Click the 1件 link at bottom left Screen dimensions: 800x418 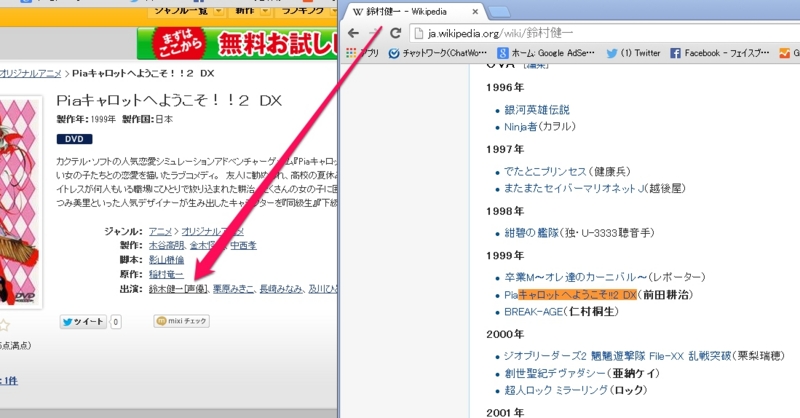tap(9, 381)
